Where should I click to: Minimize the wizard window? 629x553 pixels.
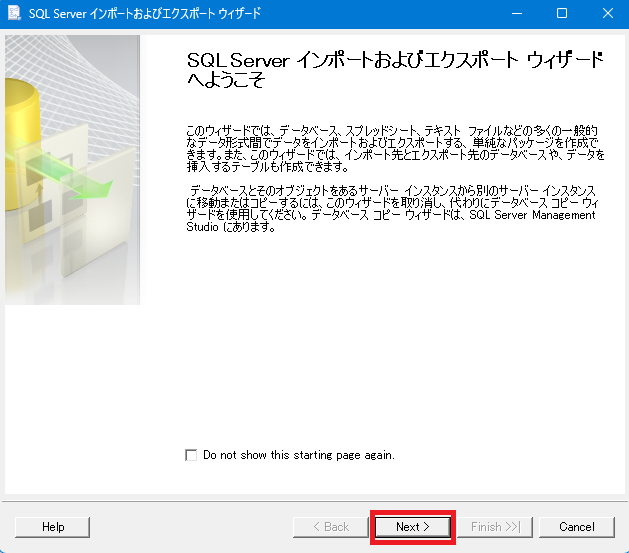(x=517, y=13)
